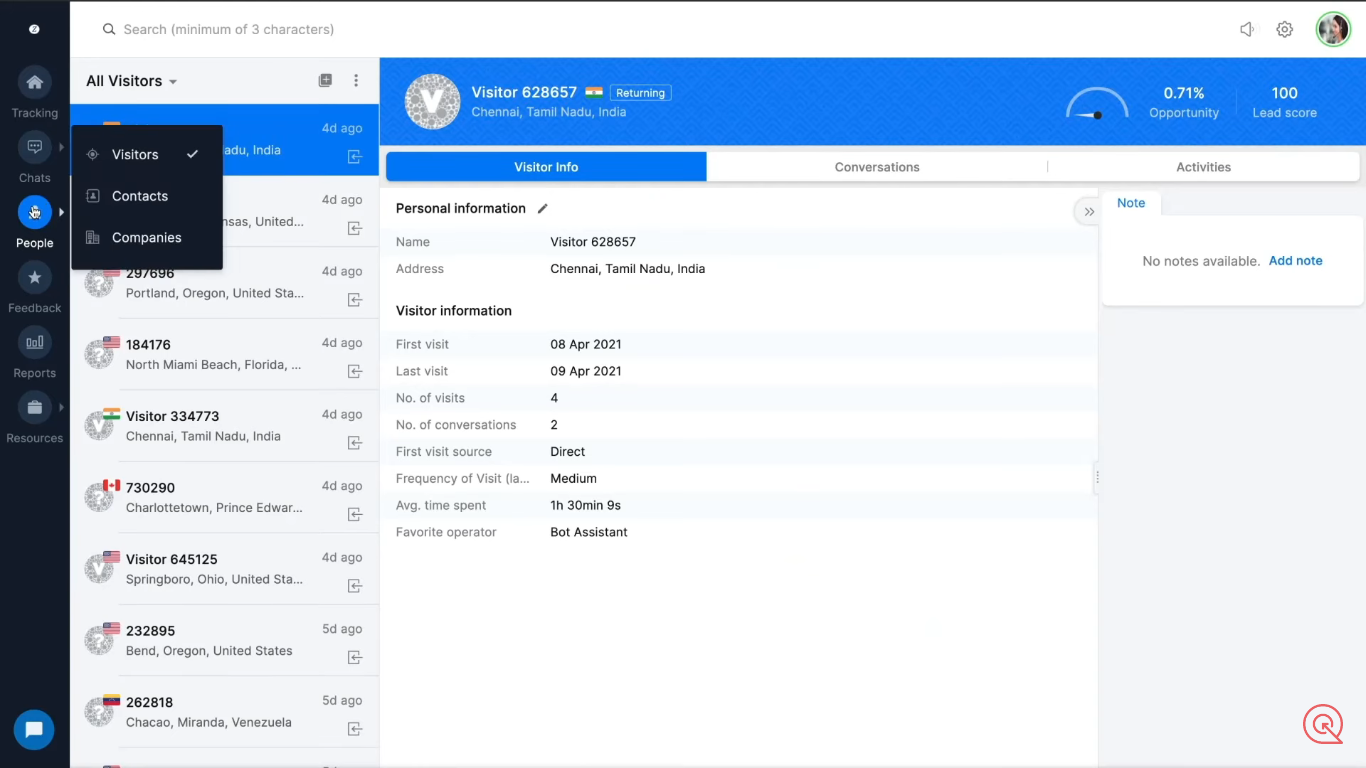Select visitor 297696 from Portland
Viewport: 1366px width, 768px height.
[x=224, y=283]
